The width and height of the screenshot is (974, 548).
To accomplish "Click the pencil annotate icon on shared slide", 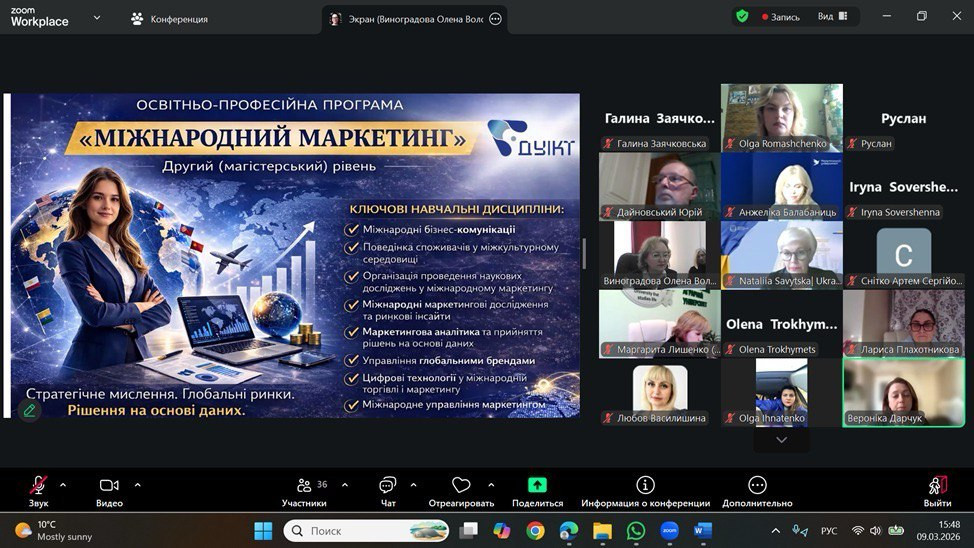I will coord(30,410).
